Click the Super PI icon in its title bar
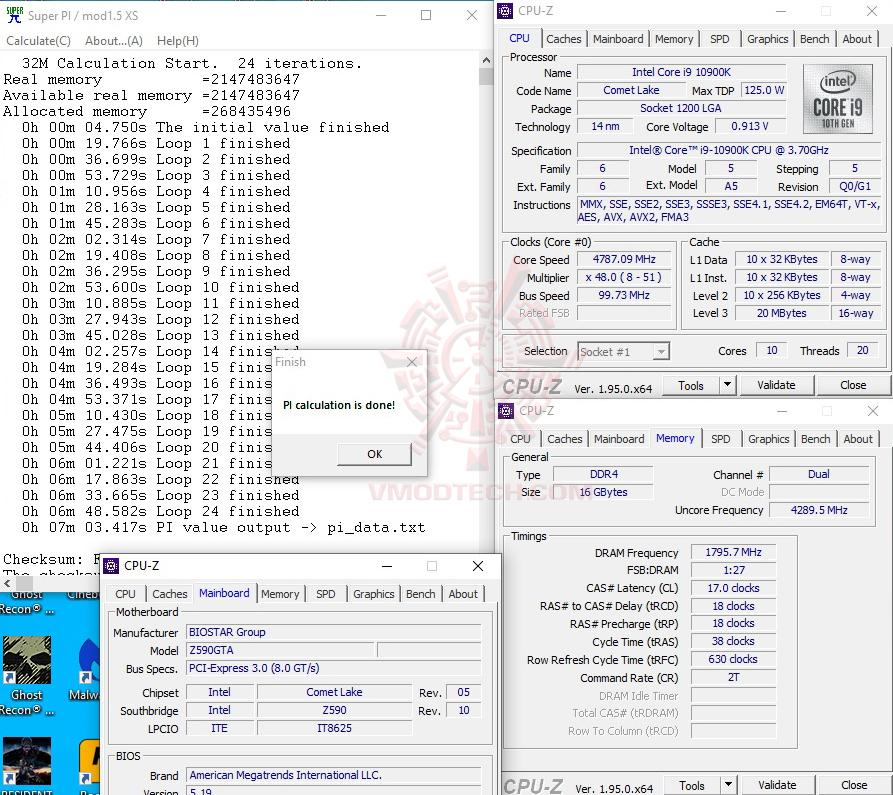The width and height of the screenshot is (893, 795). pos(13,15)
